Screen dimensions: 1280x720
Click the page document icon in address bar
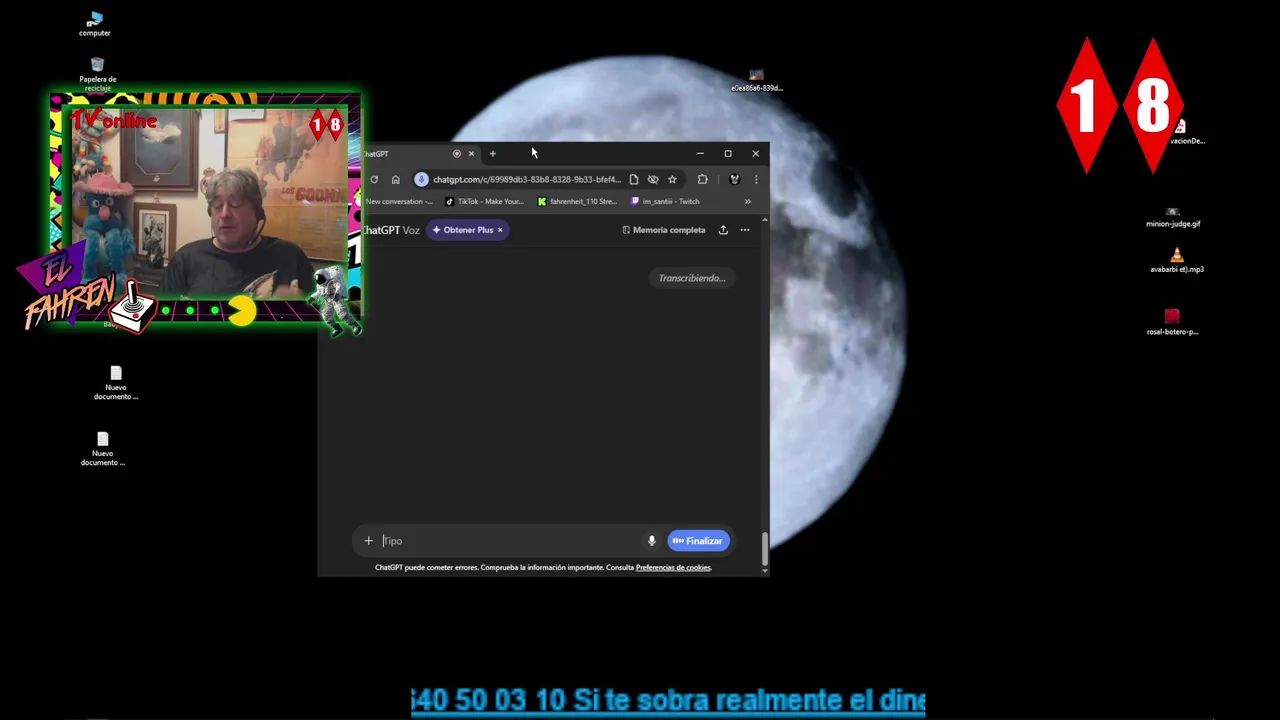[633, 180]
